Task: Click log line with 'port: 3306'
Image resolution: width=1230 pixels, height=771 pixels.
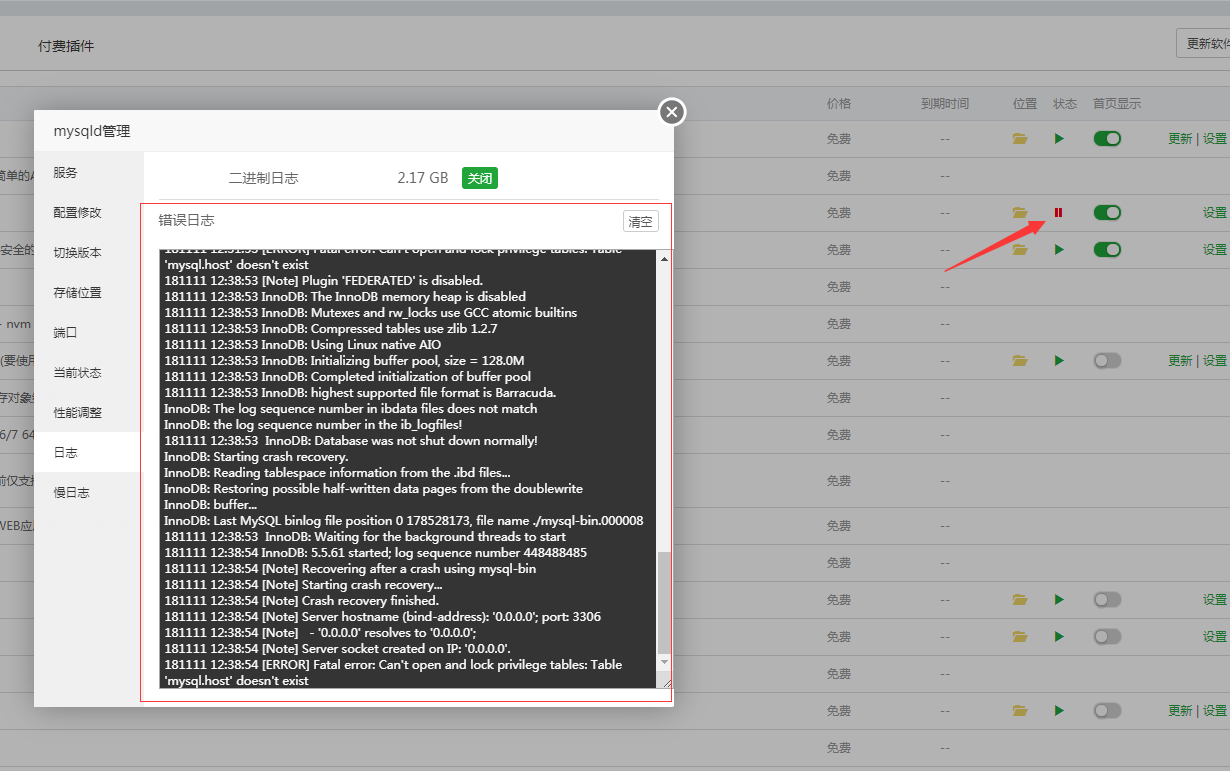Action: pos(383,617)
